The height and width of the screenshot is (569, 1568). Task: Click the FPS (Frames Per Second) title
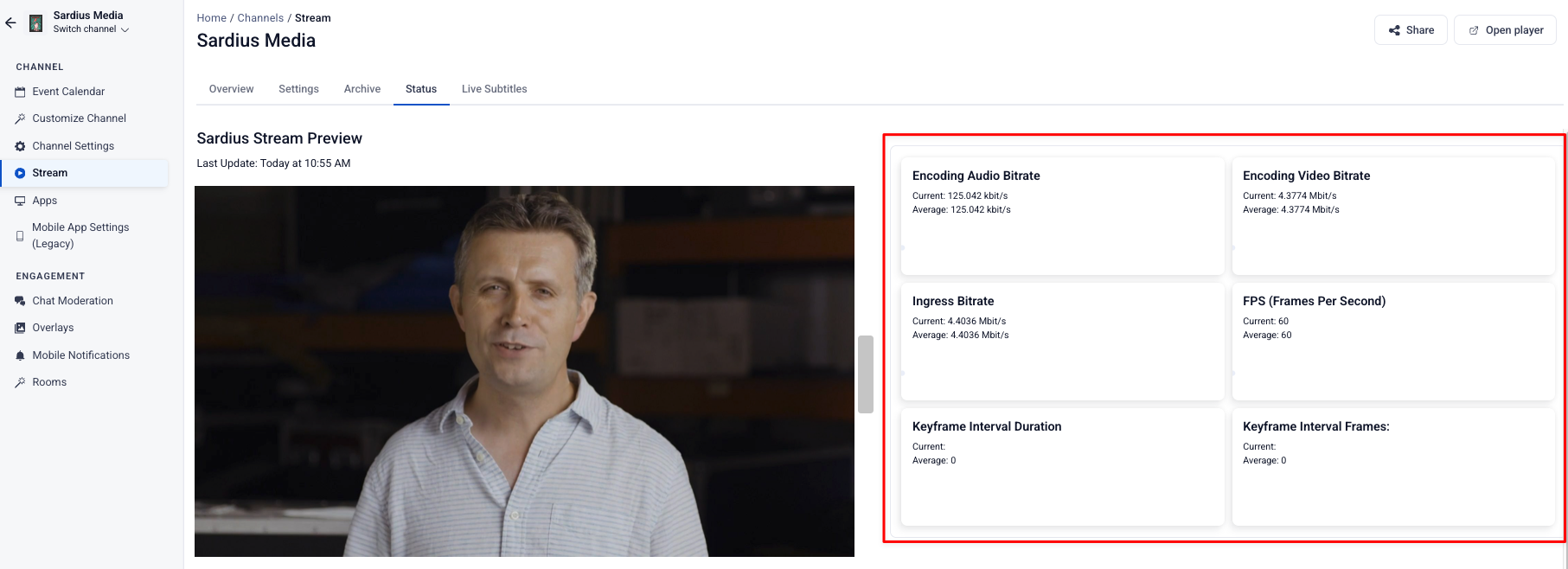pyautogui.click(x=1314, y=301)
